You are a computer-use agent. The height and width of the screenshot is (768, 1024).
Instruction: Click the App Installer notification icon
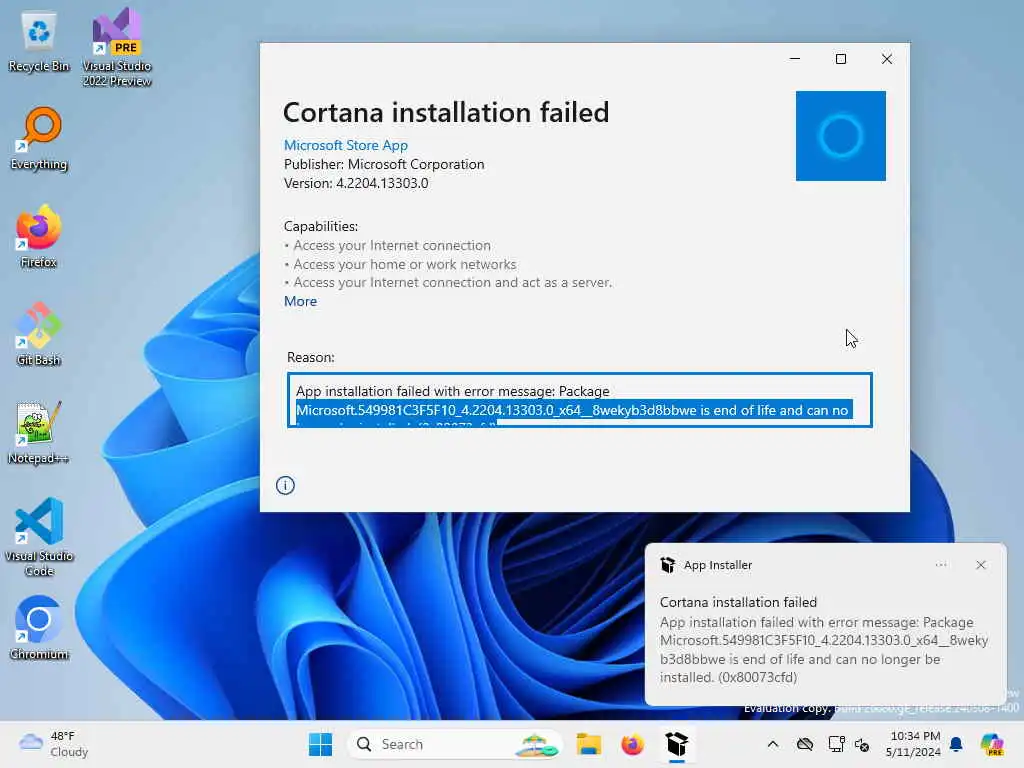(x=667, y=565)
